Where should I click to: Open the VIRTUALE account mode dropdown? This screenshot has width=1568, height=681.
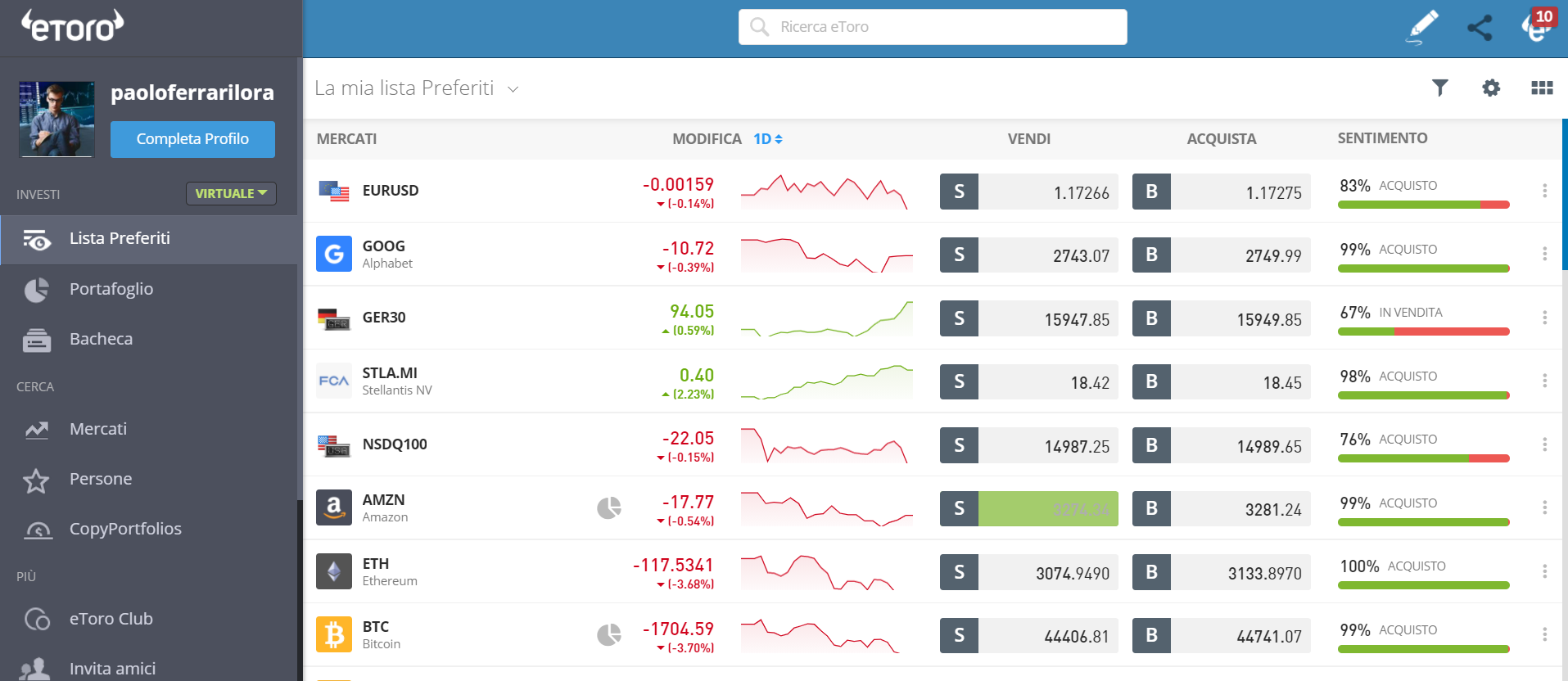click(231, 193)
